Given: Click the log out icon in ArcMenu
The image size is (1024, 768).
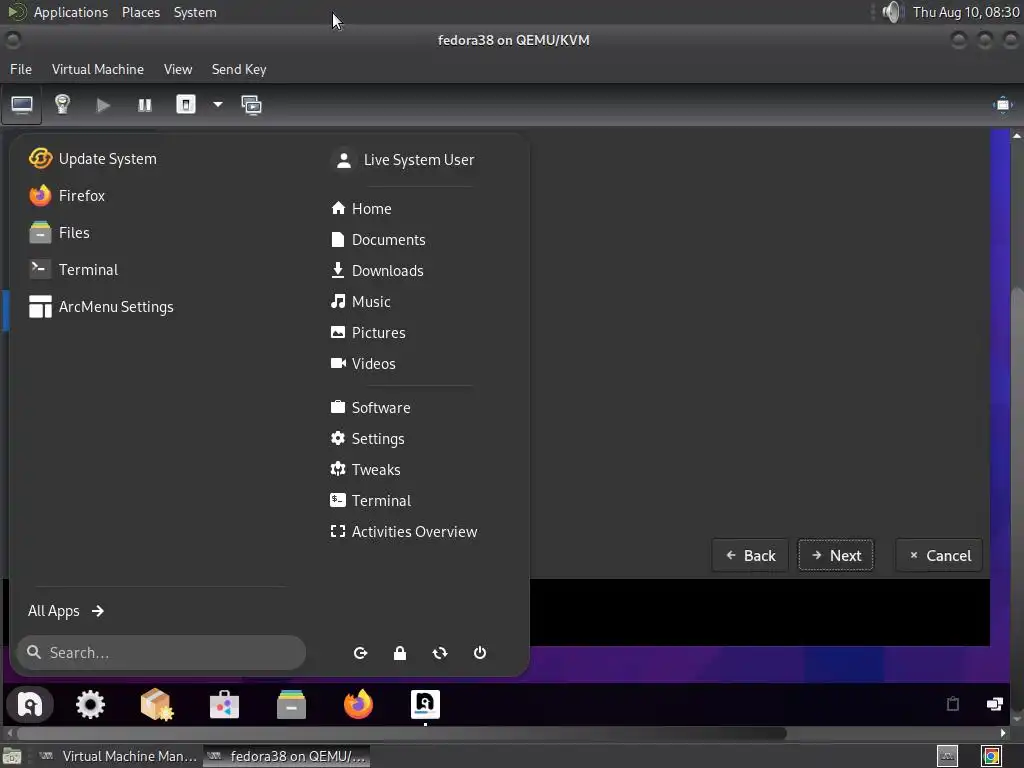Looking at the screenshot, I should 360,653.
